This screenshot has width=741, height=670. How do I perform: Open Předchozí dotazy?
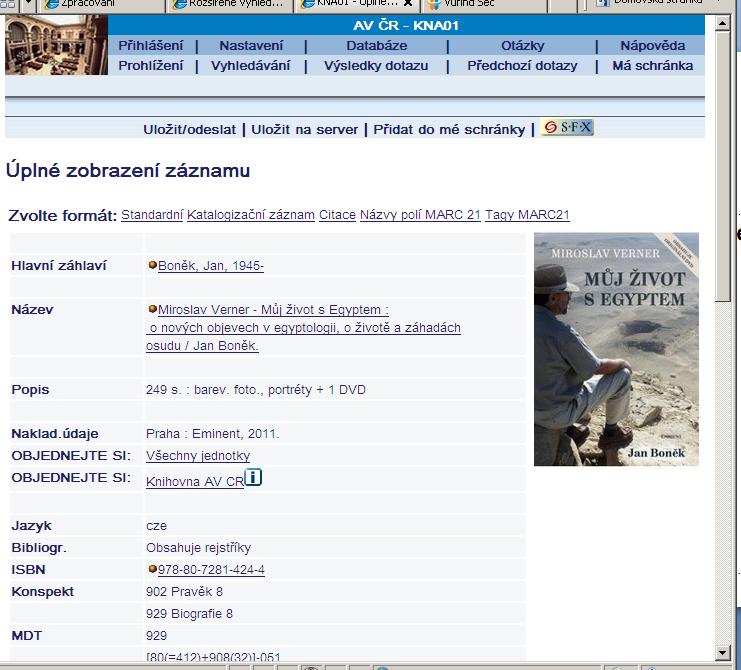coord(522,65)
